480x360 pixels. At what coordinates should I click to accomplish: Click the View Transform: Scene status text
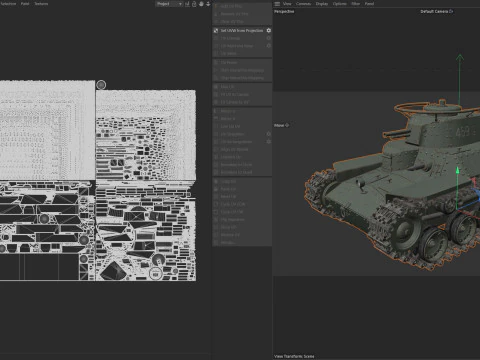[x=294, y=356]
